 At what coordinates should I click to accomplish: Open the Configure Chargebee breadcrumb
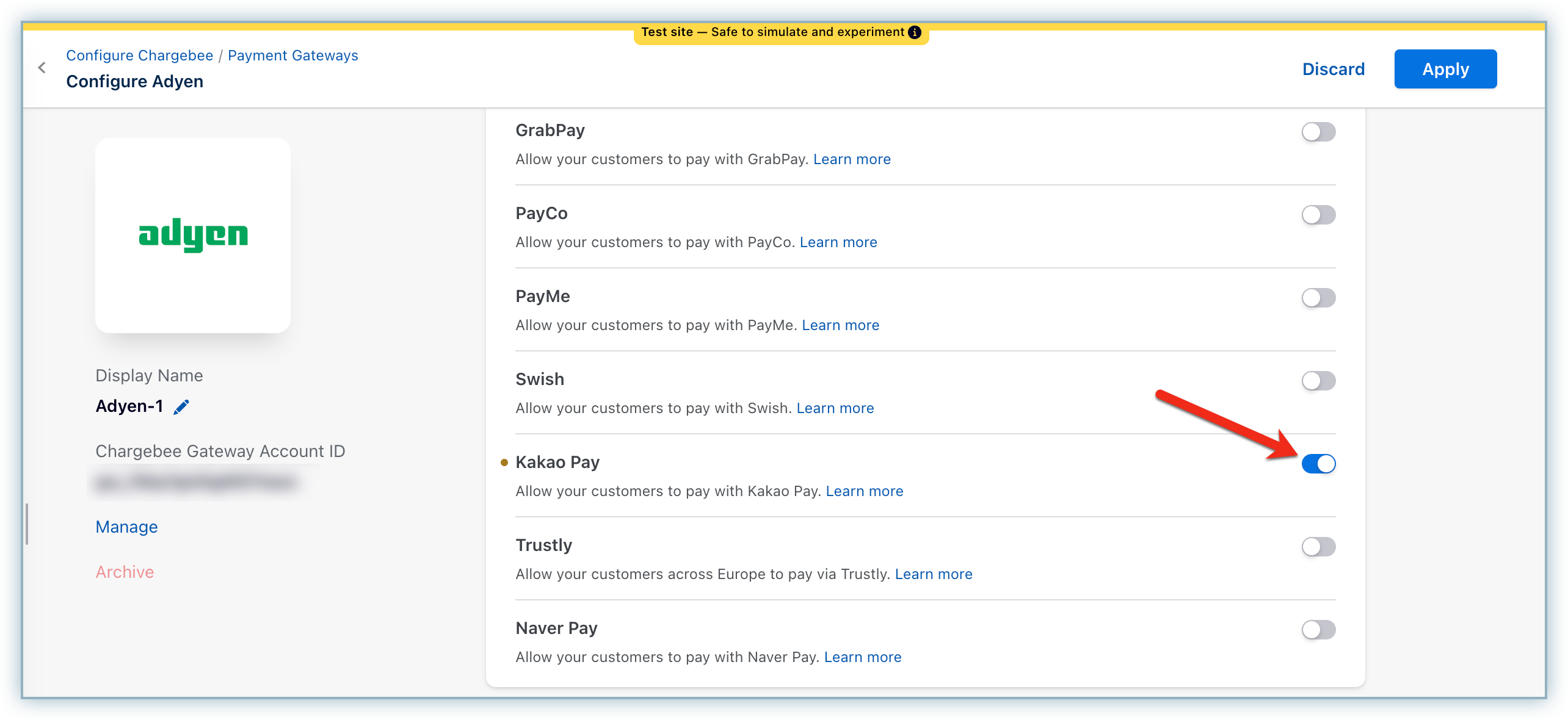click(x=140, y=56)
